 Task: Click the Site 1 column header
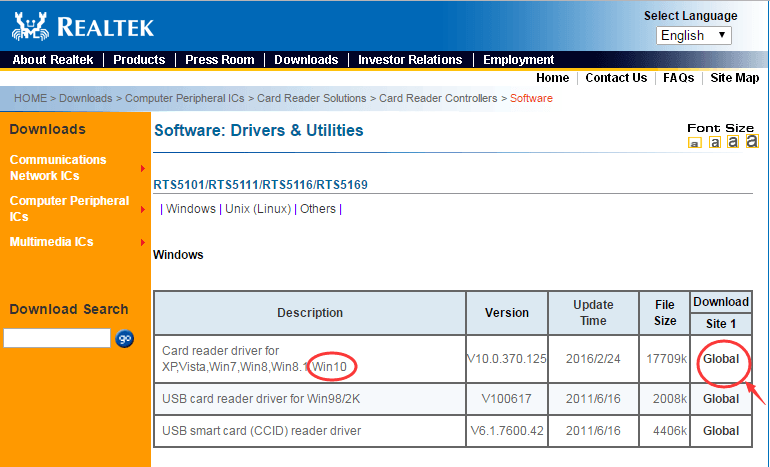pyautogui.click(x=721, y=324)
